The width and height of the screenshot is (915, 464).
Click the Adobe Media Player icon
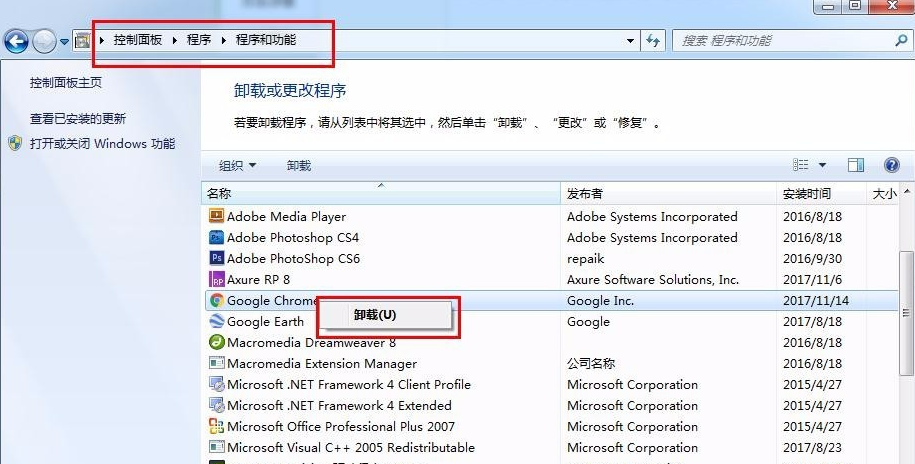coord(216,216)
